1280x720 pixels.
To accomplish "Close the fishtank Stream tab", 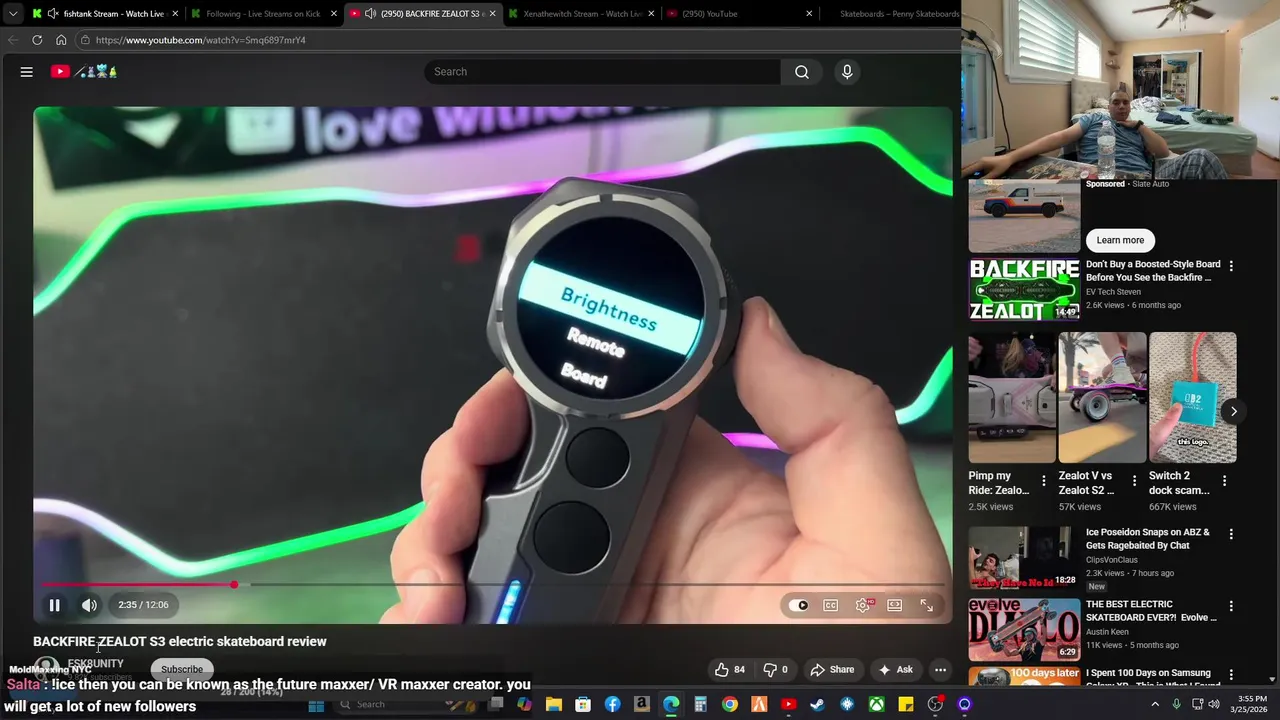I will pyautogui.click(x=175, y=14).
